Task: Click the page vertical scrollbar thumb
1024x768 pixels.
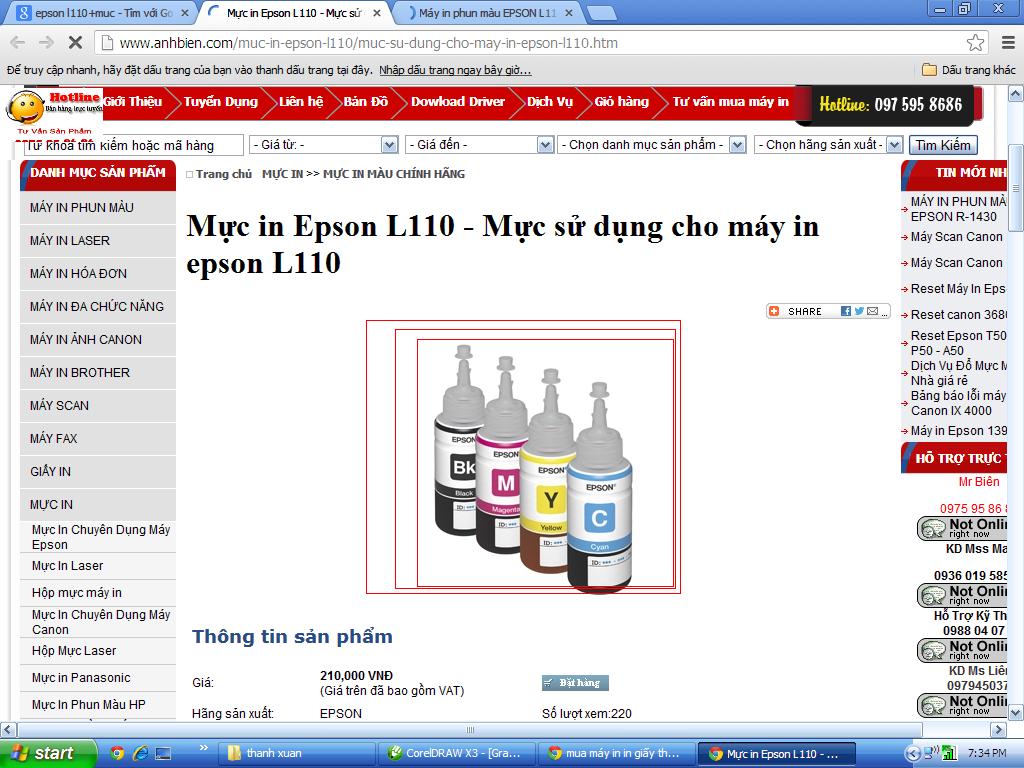Action: click(x=1016, y=188)
